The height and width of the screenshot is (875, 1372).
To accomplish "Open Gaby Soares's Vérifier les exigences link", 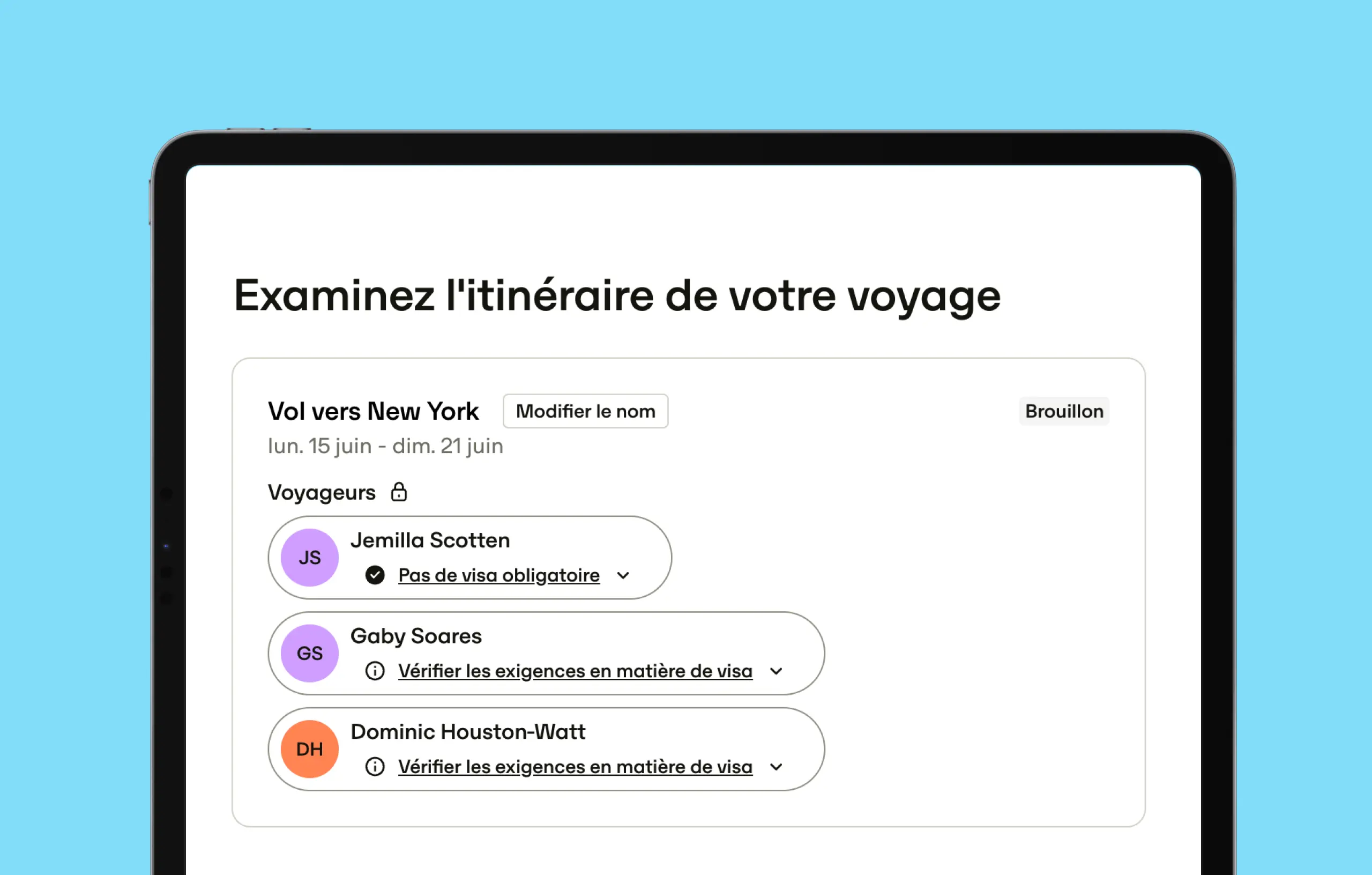I will coord(576,671).
